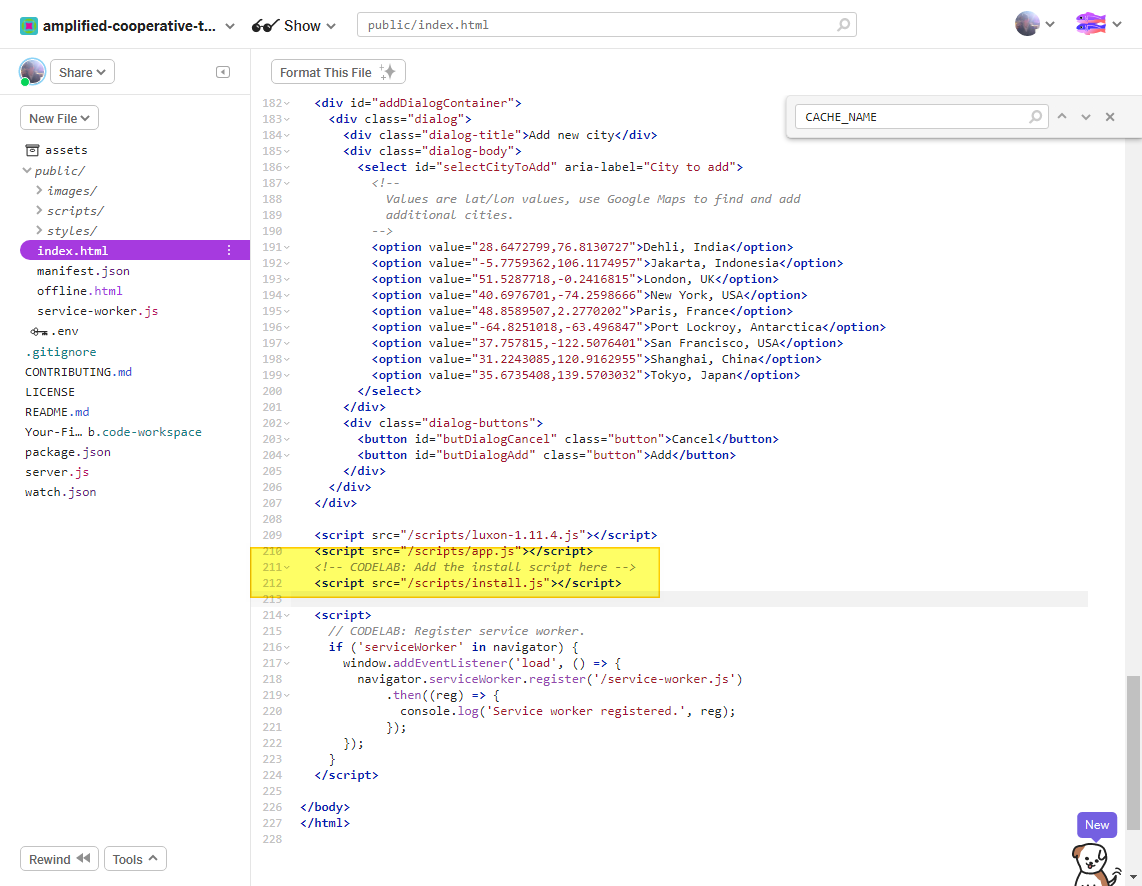The height and width of the screenshot is (886, 1142).
Task: Fold the script block at line 214
Action: tap(287, 616)
